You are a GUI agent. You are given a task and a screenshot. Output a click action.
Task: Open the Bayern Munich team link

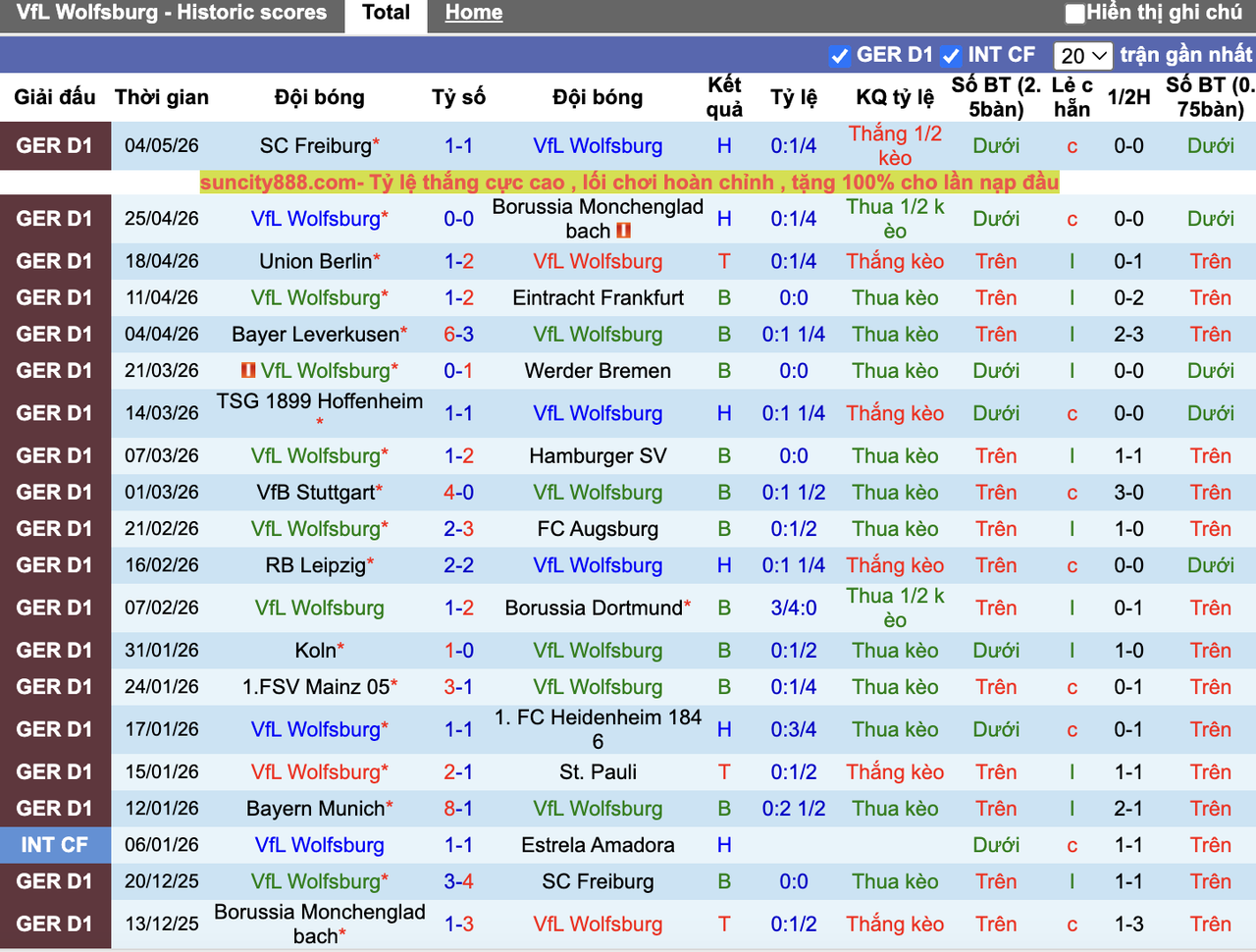click(316, 808)
